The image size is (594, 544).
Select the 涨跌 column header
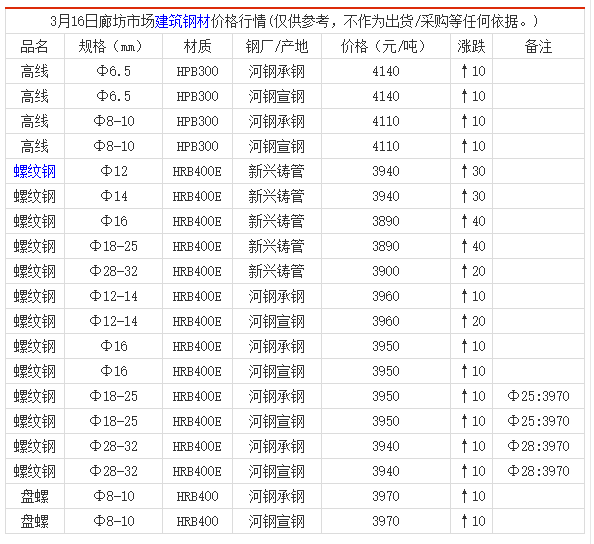[471, 46]
